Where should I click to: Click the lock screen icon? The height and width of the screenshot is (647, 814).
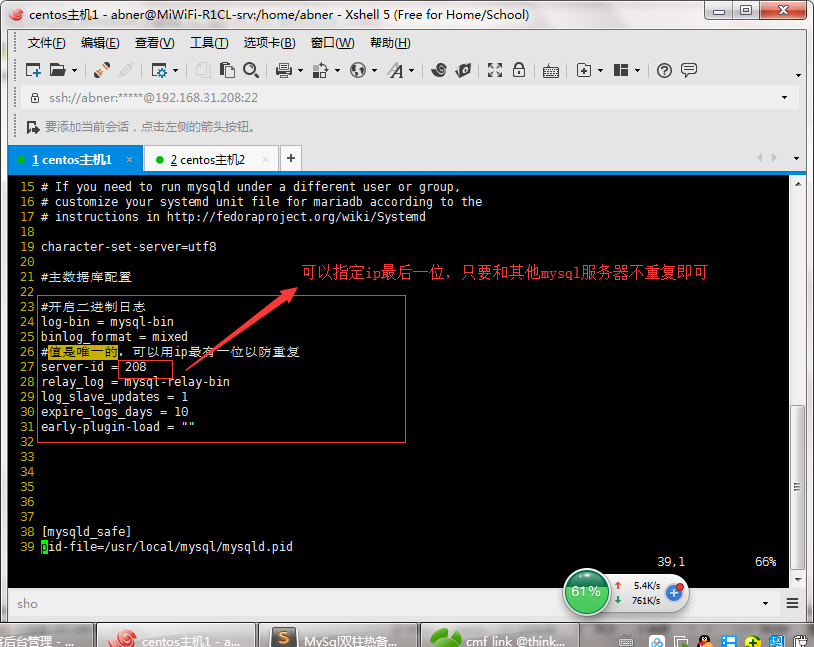(x=519, y=70)
